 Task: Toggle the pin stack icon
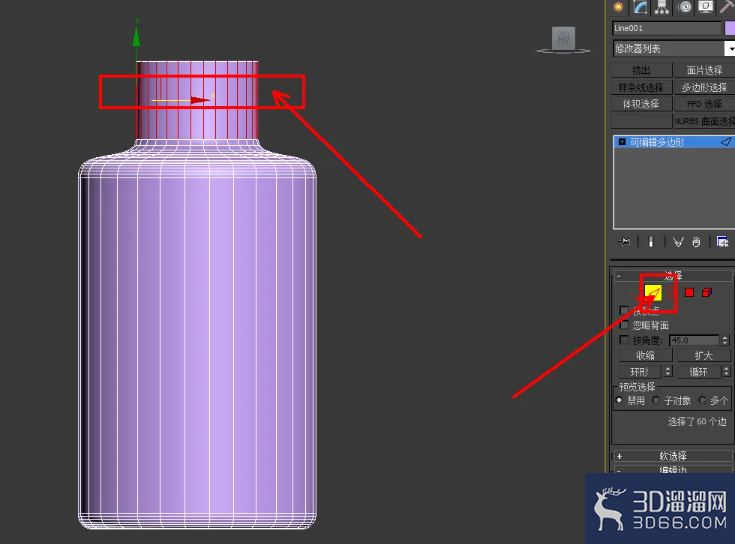coord(624,242)
